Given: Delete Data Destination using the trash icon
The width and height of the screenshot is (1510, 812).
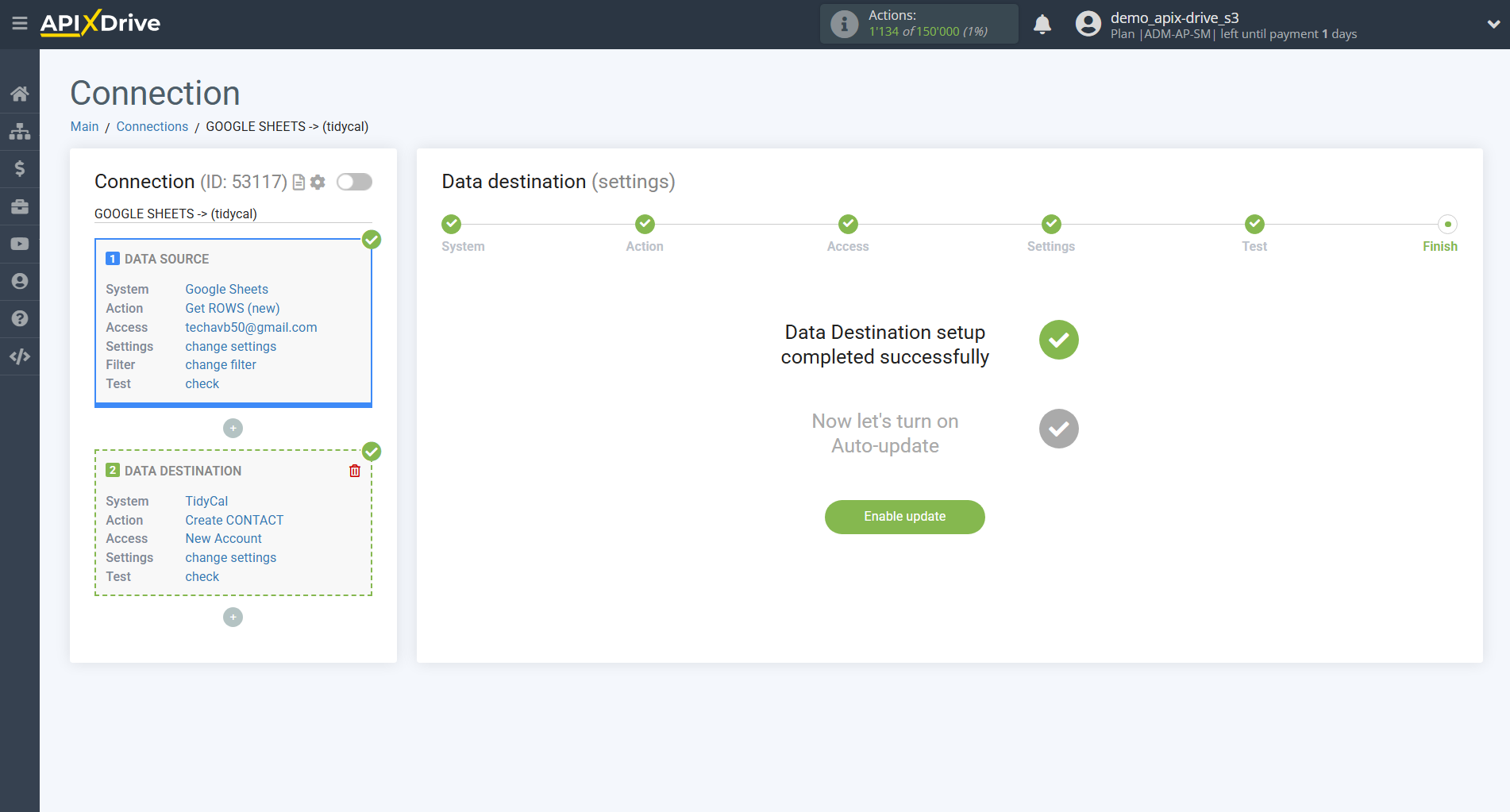Looking at the screenshot, I should pyautogui.click(x=354, y=470).
